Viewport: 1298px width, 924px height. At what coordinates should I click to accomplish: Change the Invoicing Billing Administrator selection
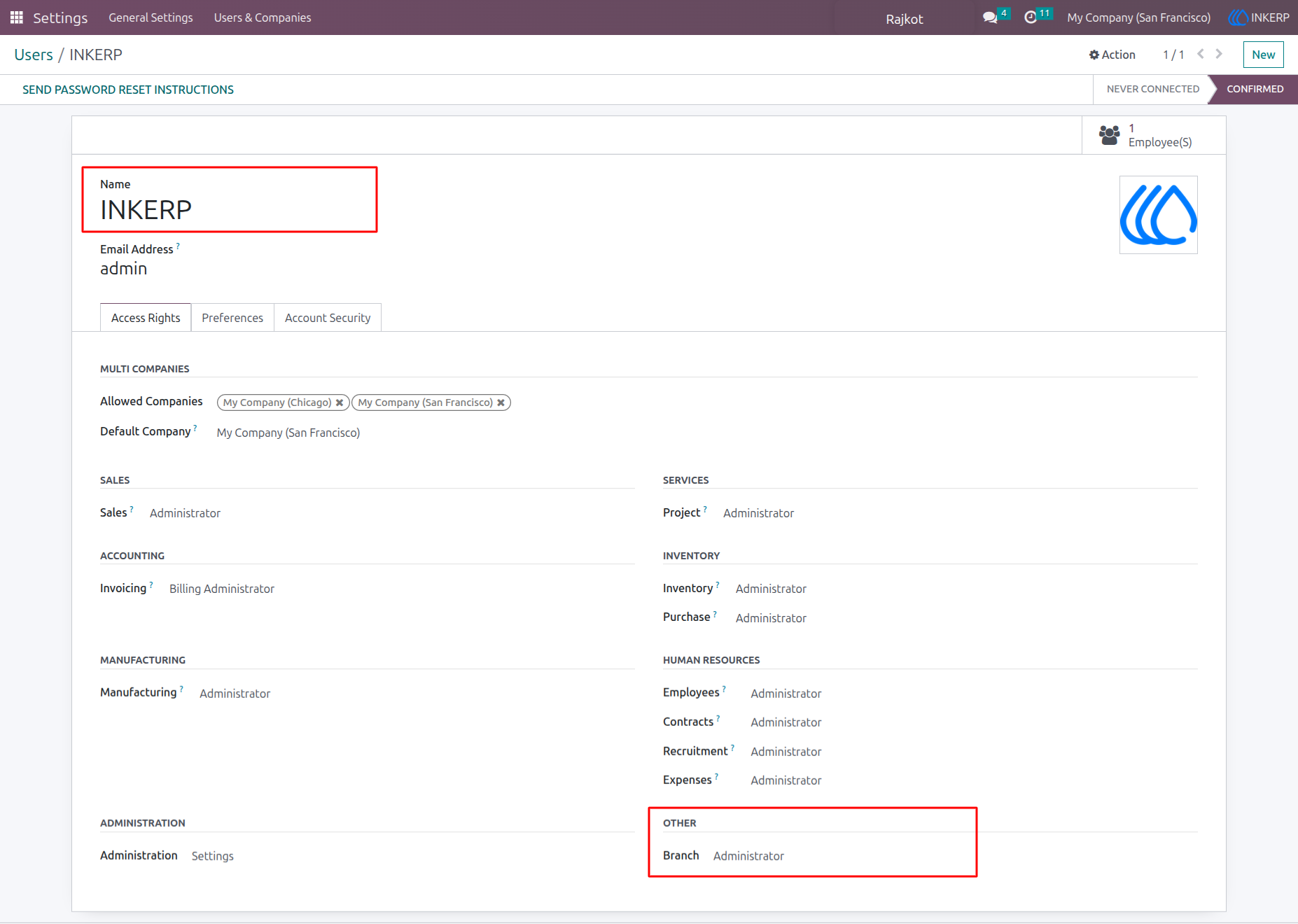(x=222, y=589)
